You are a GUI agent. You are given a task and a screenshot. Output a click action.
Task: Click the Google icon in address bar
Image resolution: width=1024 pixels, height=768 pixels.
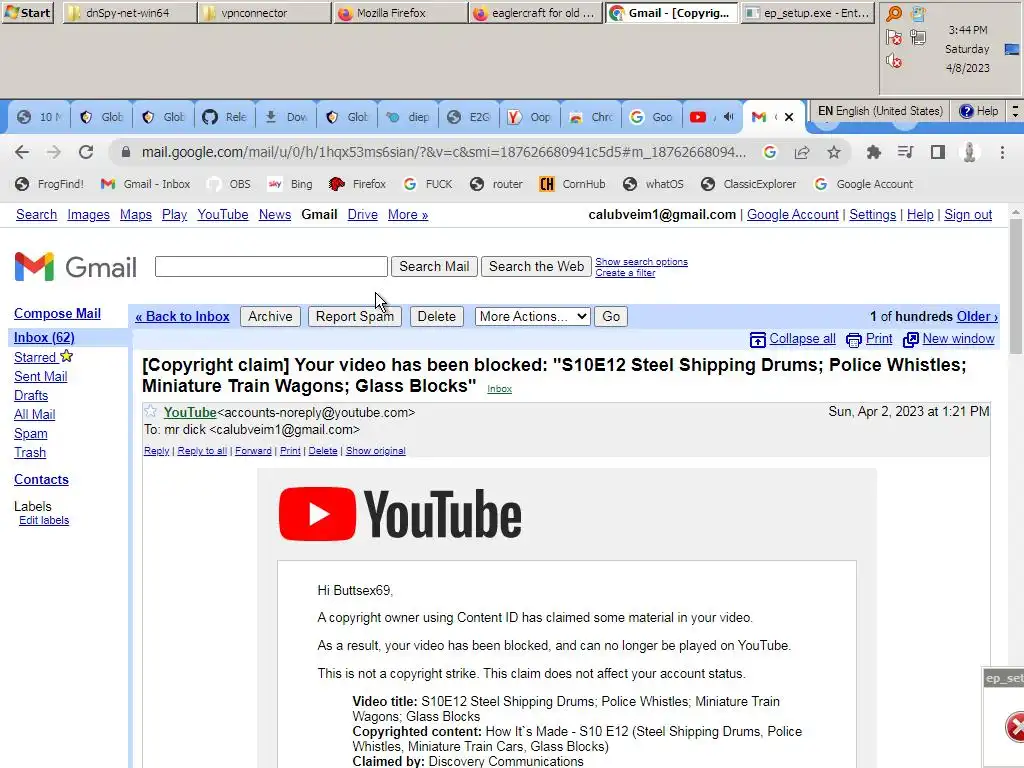point(770,152)
